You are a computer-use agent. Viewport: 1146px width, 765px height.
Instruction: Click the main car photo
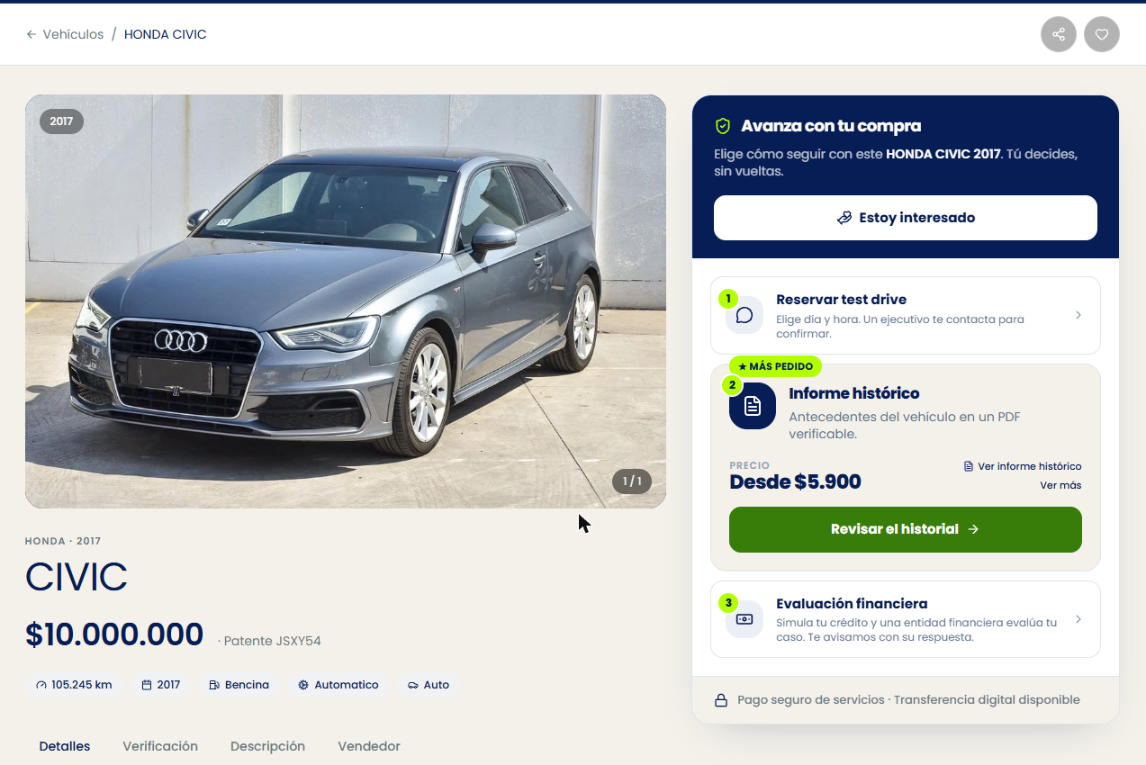(x=345, y=301)
